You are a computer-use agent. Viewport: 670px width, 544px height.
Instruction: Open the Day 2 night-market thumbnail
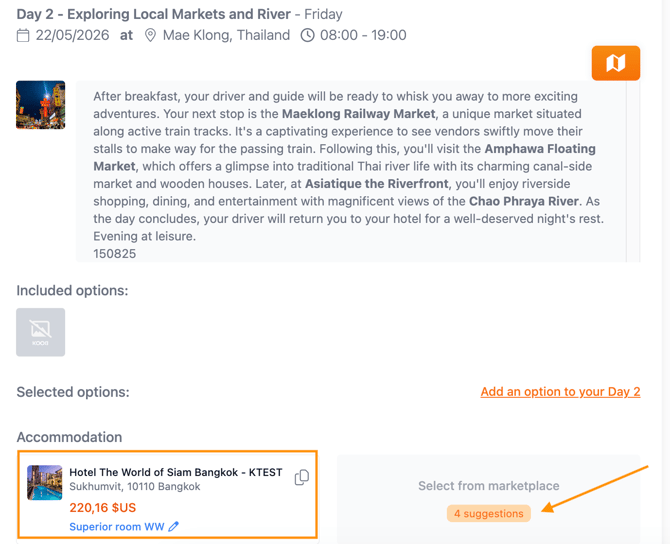(x=41, y=105)
